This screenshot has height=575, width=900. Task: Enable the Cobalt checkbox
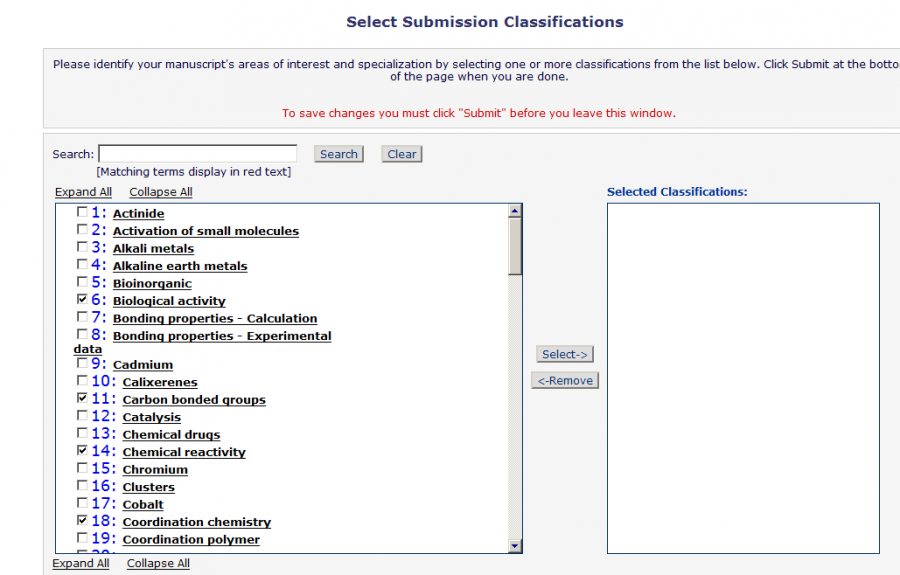tap(82, 504)
